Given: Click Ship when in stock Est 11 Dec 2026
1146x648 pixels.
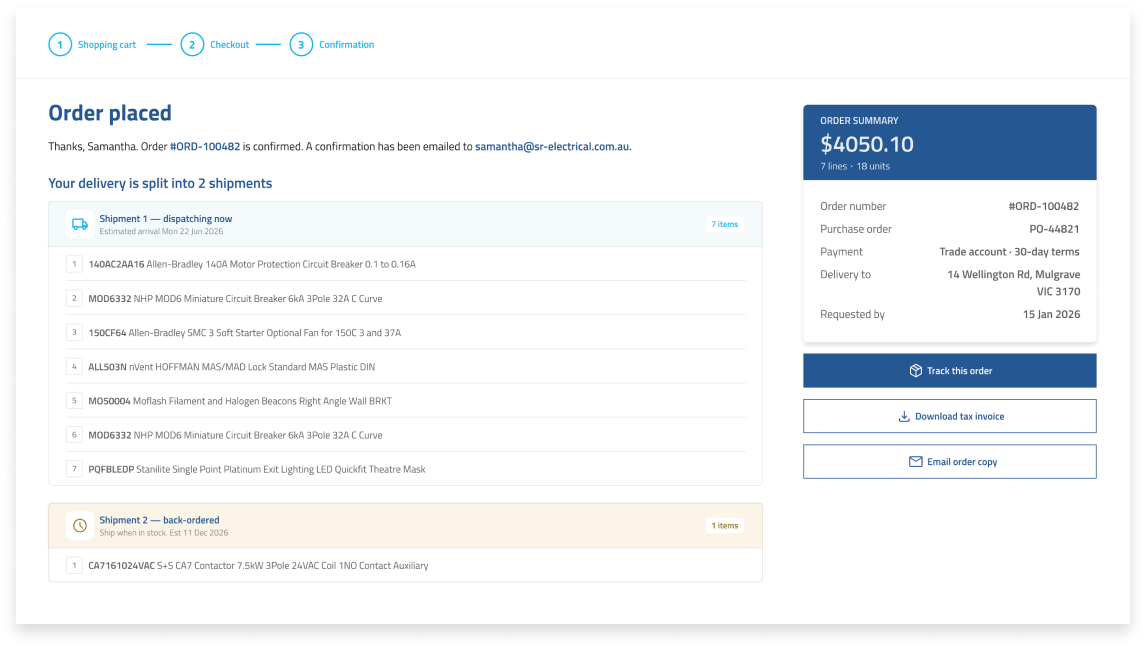Looking at the screenshot, I should (x=164, y=533).
